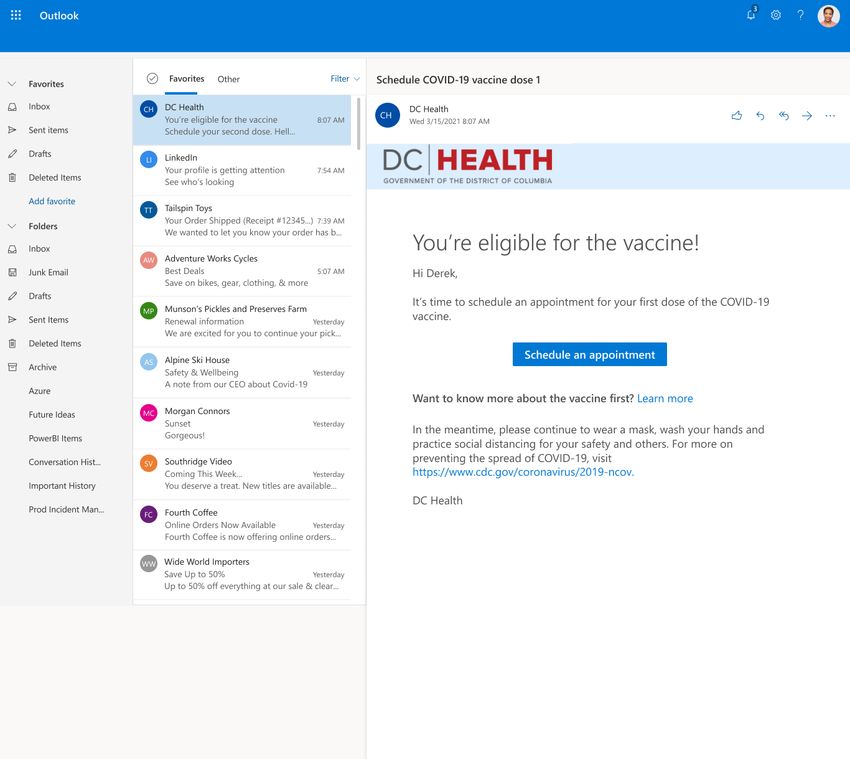850x759 pixels.
Task: Open the Important History folder
Action: [62, 486]
